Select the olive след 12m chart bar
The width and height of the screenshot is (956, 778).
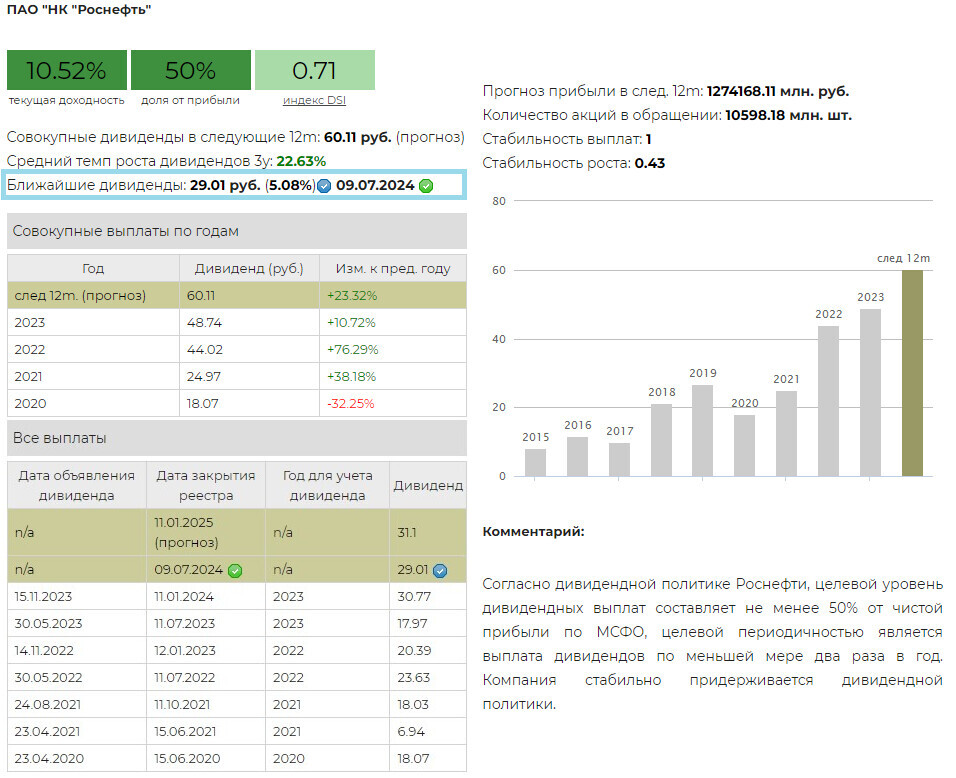coord(912,373)
